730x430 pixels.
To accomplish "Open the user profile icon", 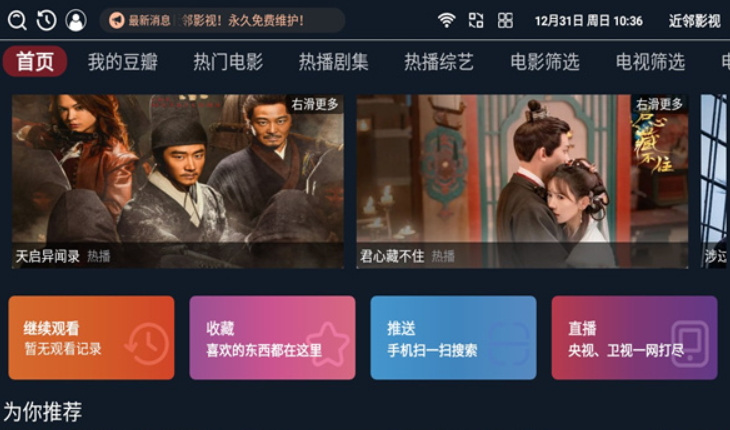I will pos(76,20).
